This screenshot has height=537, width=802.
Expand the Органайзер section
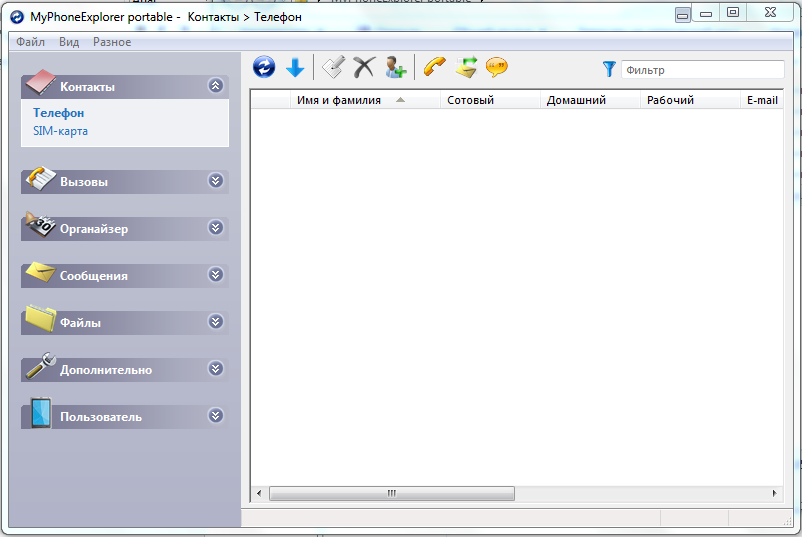click(x=215, y=228)
